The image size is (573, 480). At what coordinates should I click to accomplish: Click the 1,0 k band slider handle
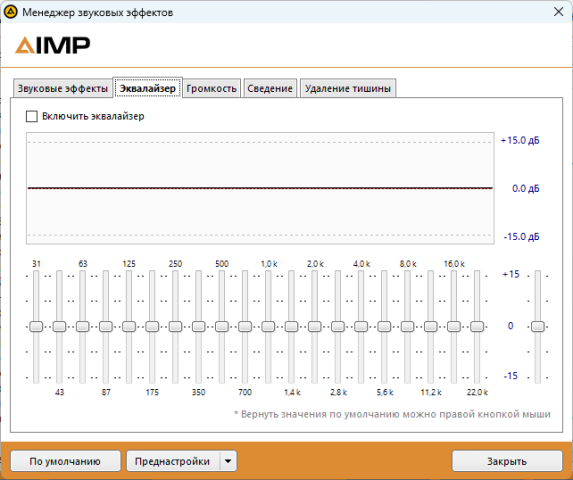(268, 326)
